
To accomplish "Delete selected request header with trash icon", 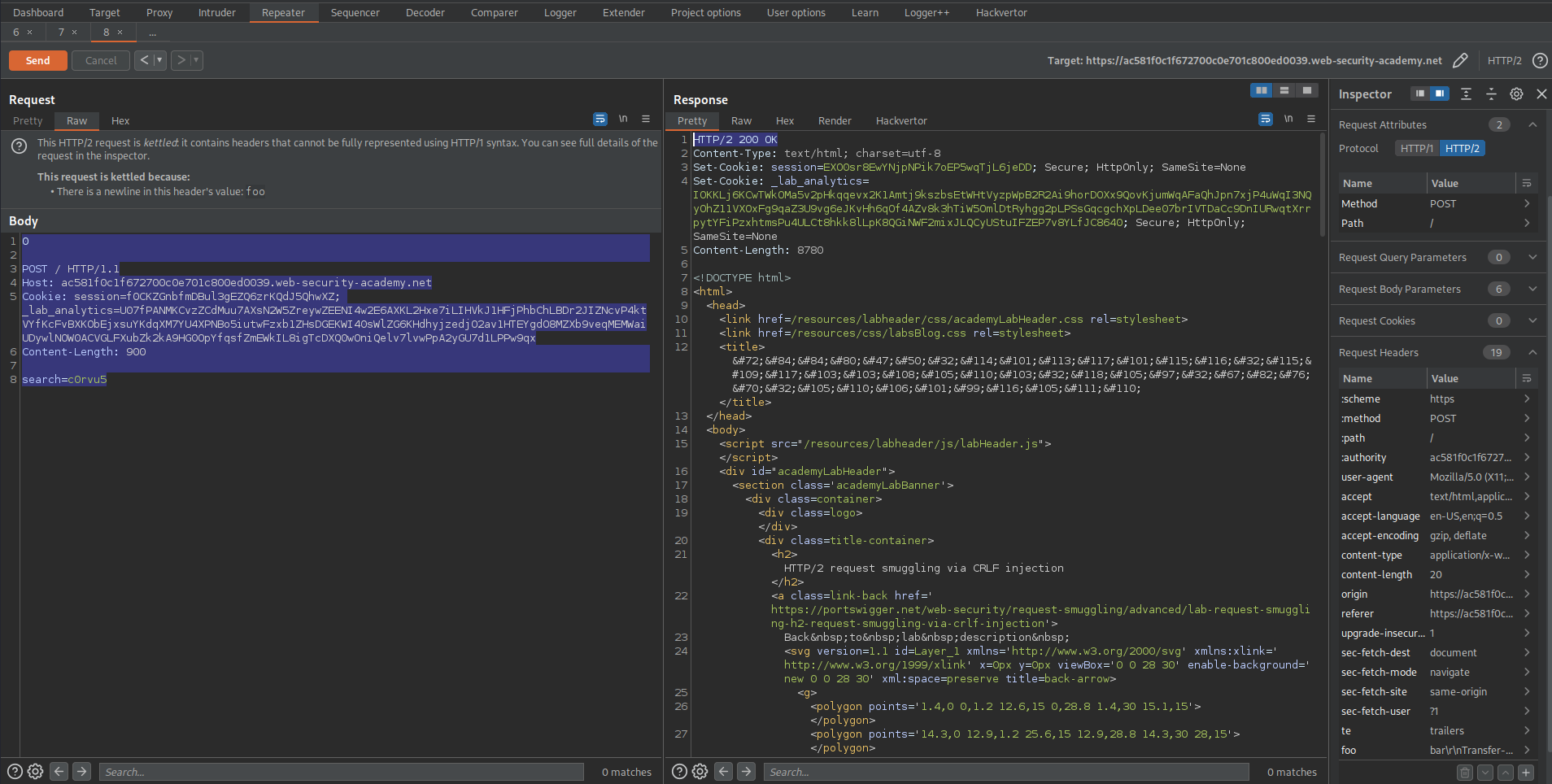I will click(x=1465, y=772).
